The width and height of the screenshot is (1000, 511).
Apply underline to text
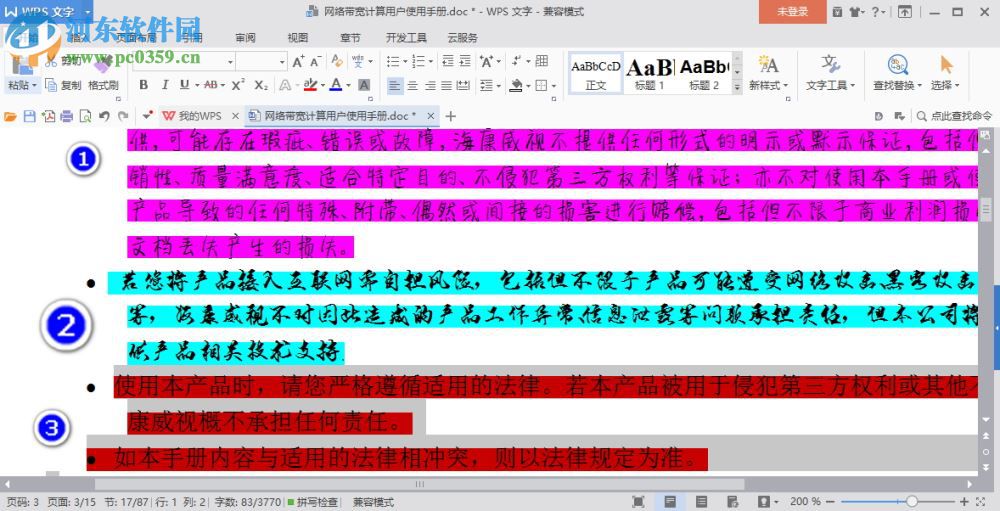click(184, 85)
